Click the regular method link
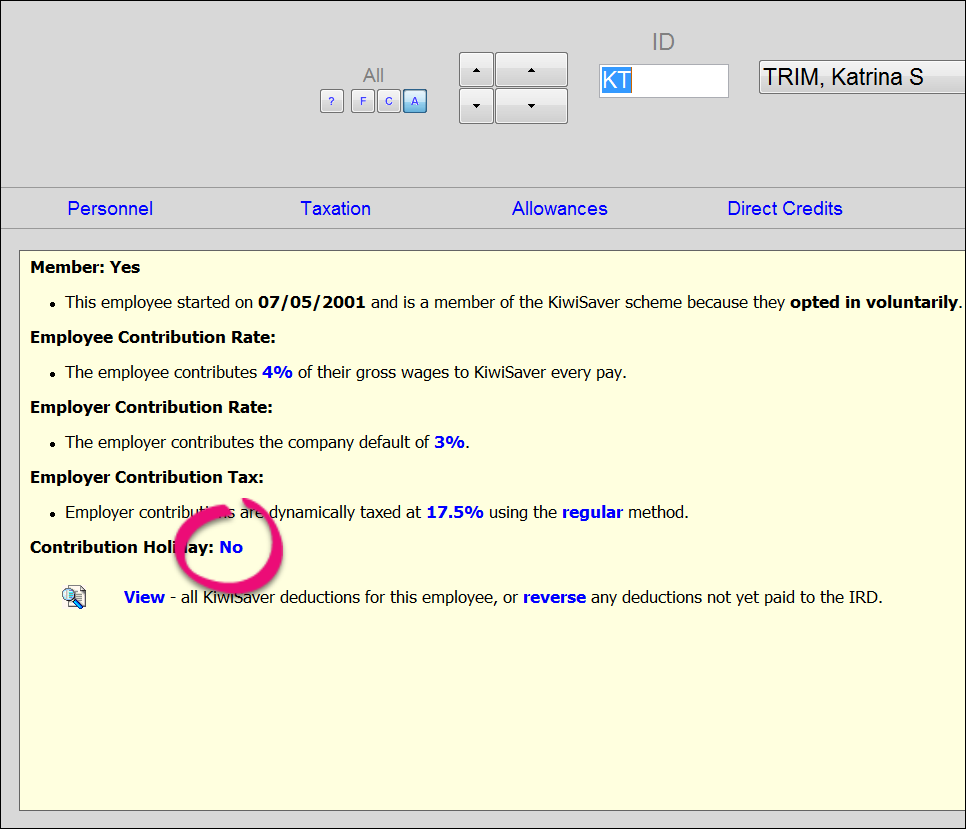This screenshot has height=829, width=966. pyautogui.click(x=593, y=512)
